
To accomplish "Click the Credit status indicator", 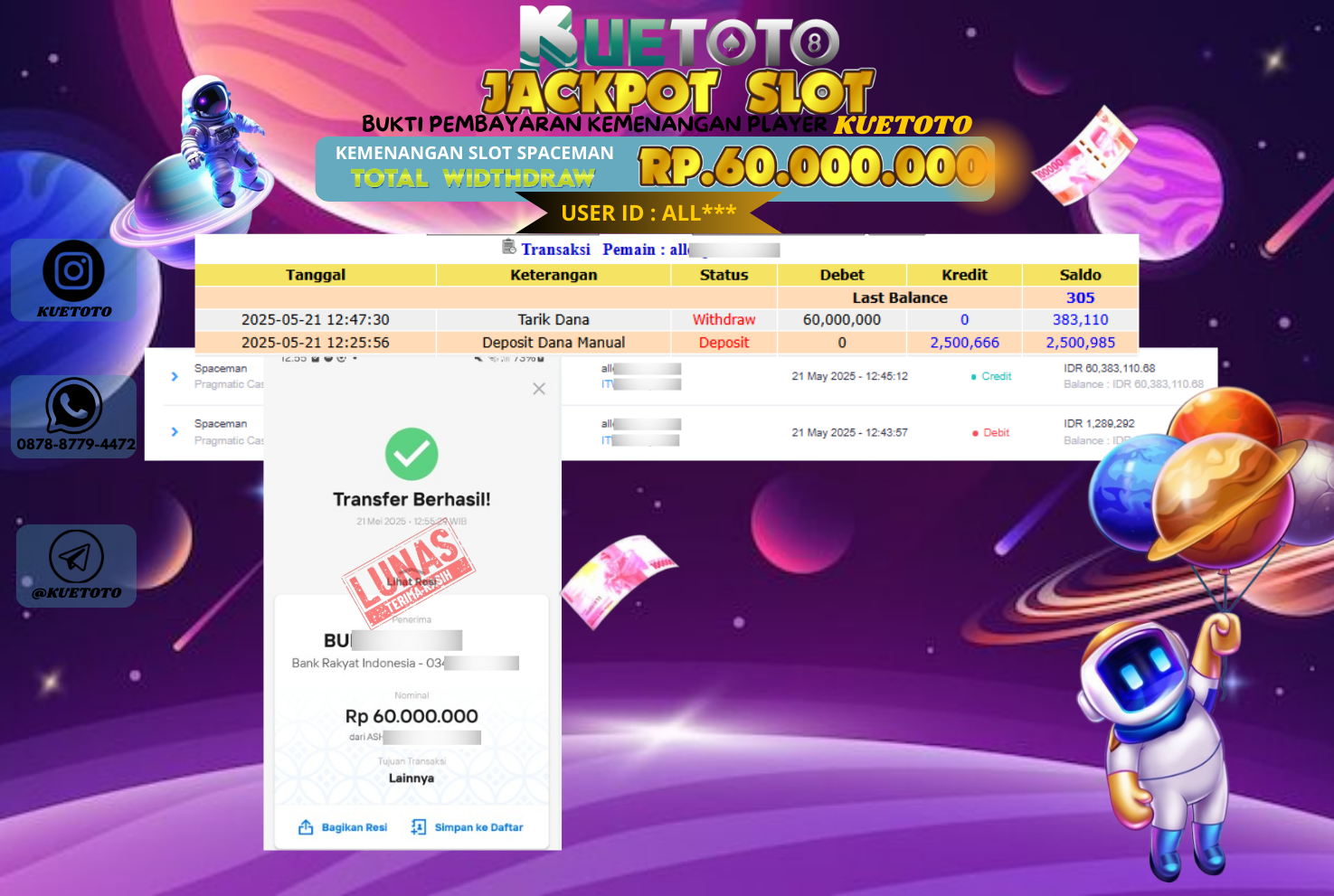I will pos(991,376).
